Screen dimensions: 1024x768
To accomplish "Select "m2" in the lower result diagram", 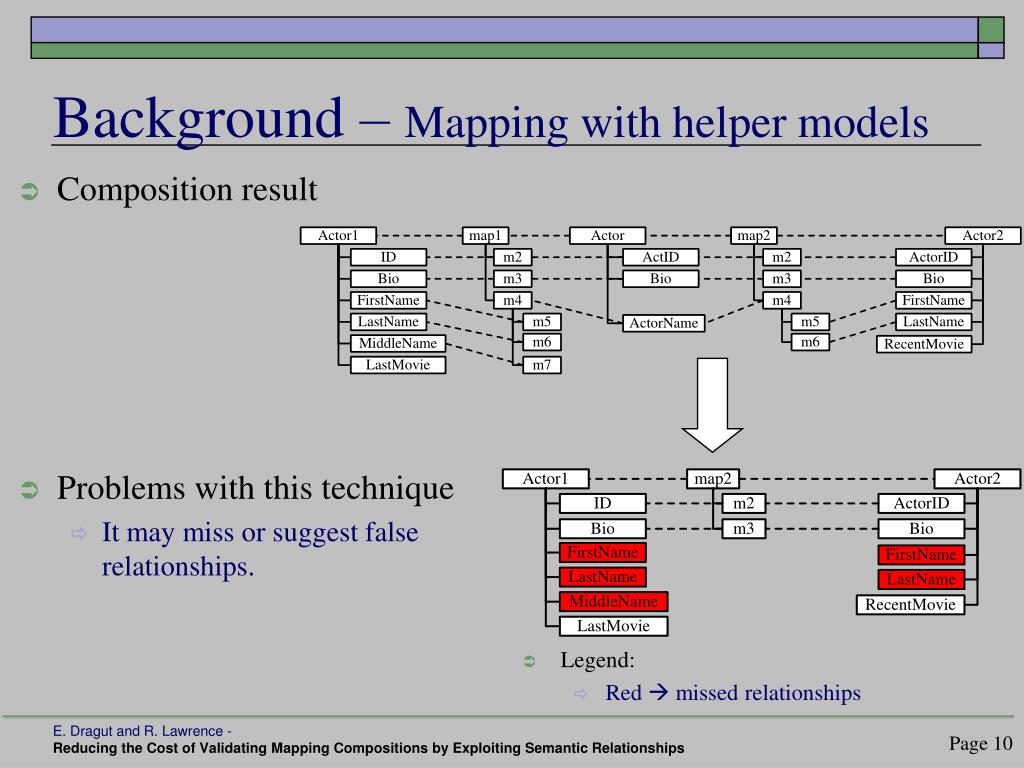I will [744, 504].
